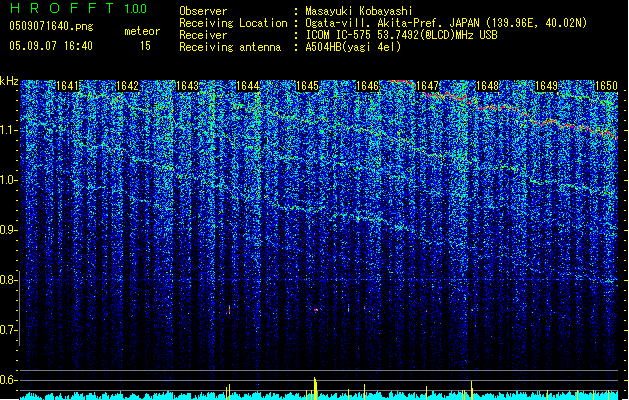Select the filename 0509071640.png
This screenshot has height=400, width=629.
coord(51,26)
